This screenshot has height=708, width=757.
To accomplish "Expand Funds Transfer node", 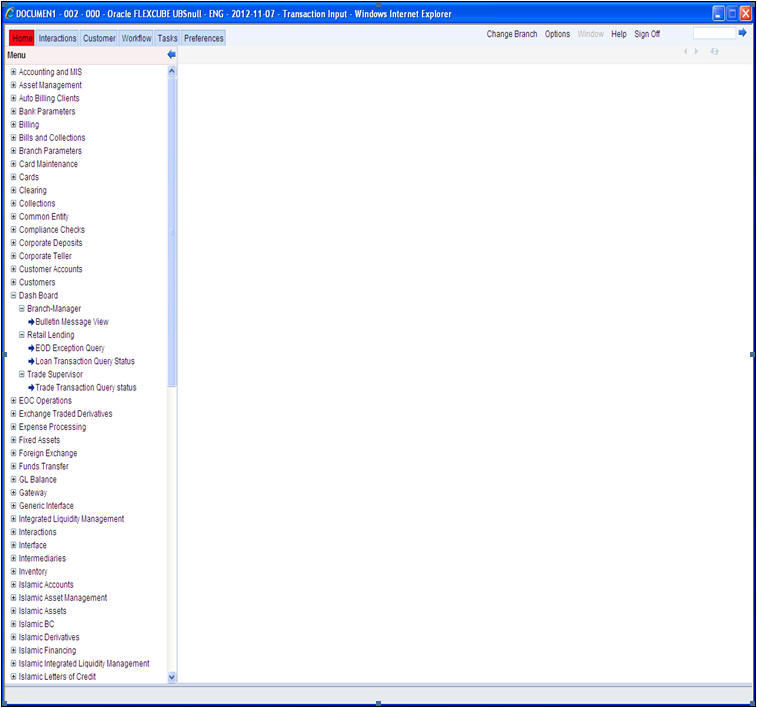I will pos(14,466).
